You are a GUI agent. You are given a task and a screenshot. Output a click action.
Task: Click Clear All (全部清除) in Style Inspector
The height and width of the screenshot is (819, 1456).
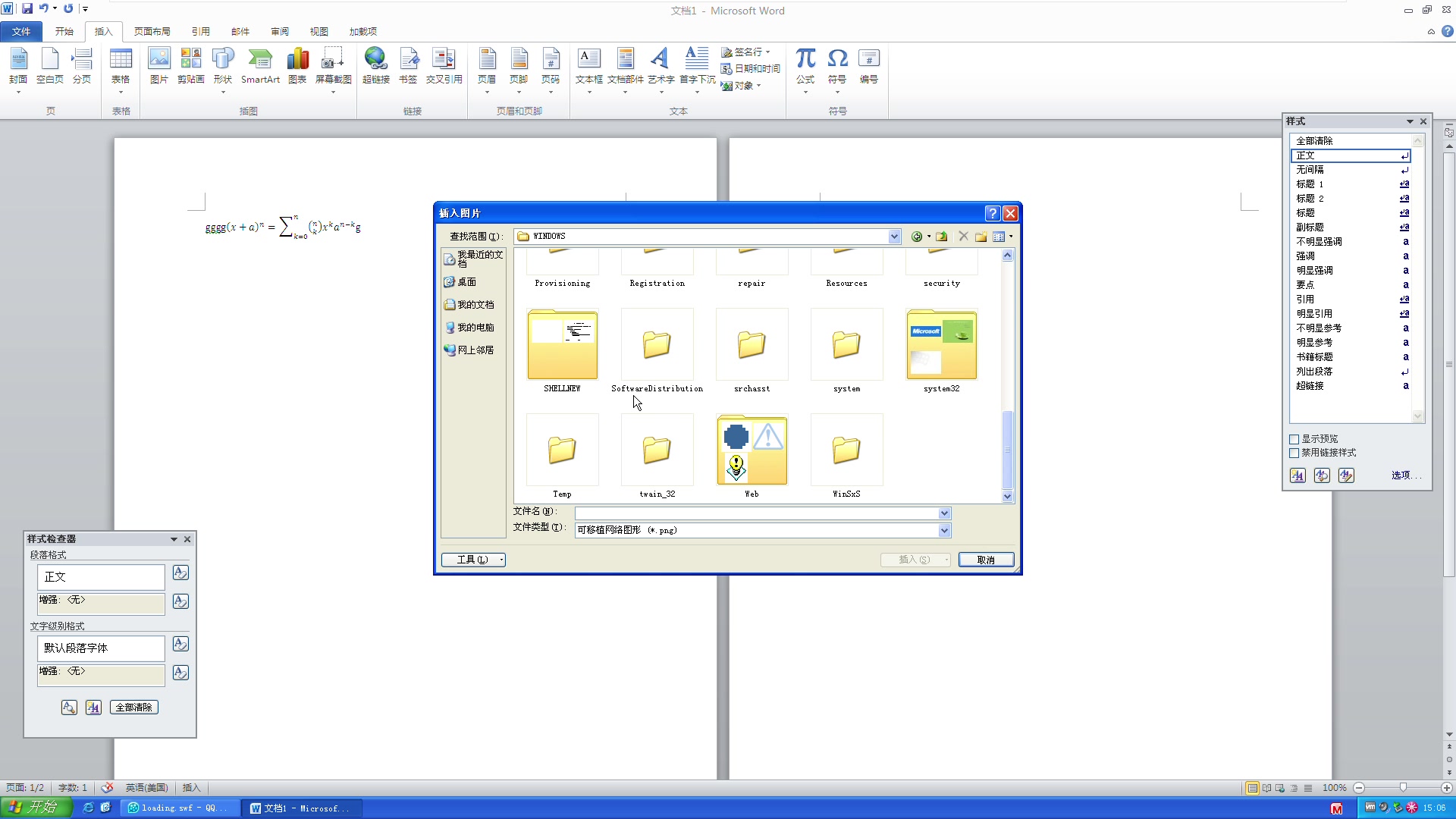pos(134,708)
